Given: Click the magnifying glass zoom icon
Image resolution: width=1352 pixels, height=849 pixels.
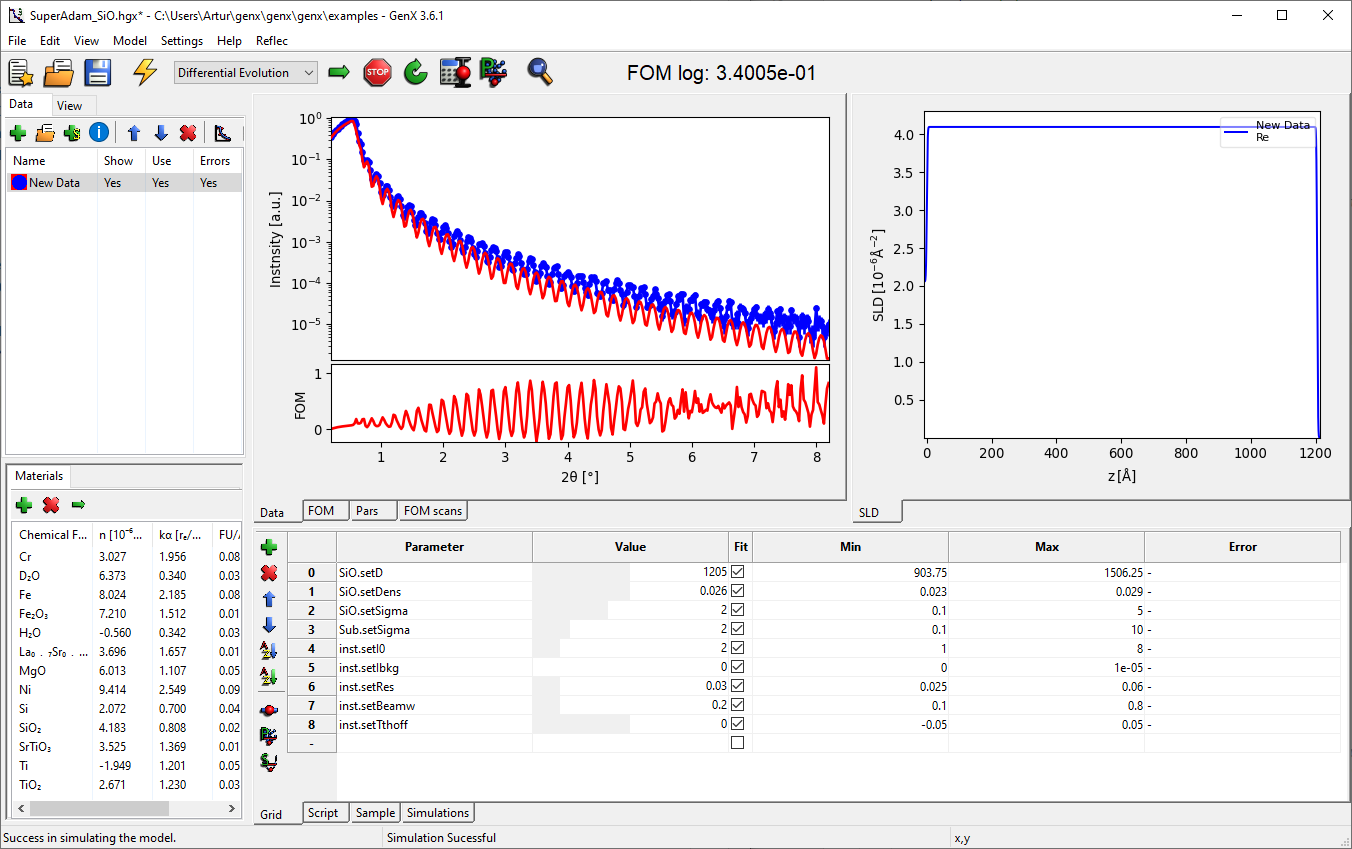Looking at the screenshot, I should [x=540, y=72].
